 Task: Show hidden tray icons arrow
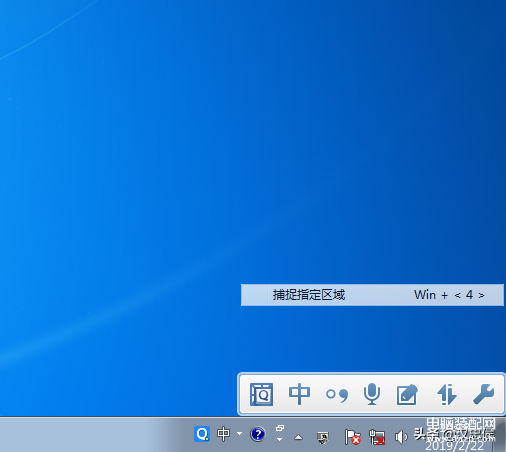[x=299, y=437]
